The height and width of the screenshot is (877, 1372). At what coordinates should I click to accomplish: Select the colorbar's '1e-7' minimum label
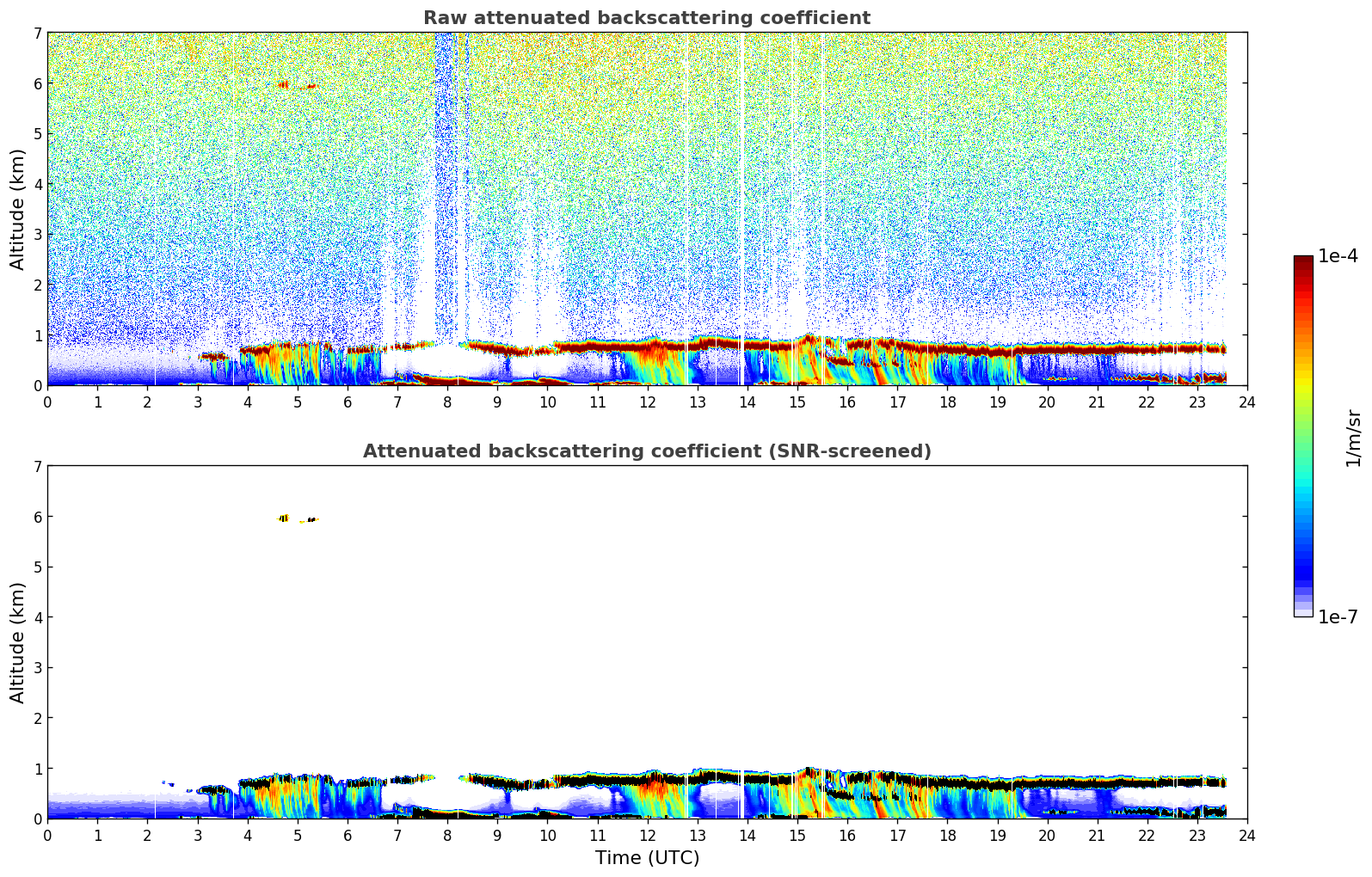point(1338,616)
